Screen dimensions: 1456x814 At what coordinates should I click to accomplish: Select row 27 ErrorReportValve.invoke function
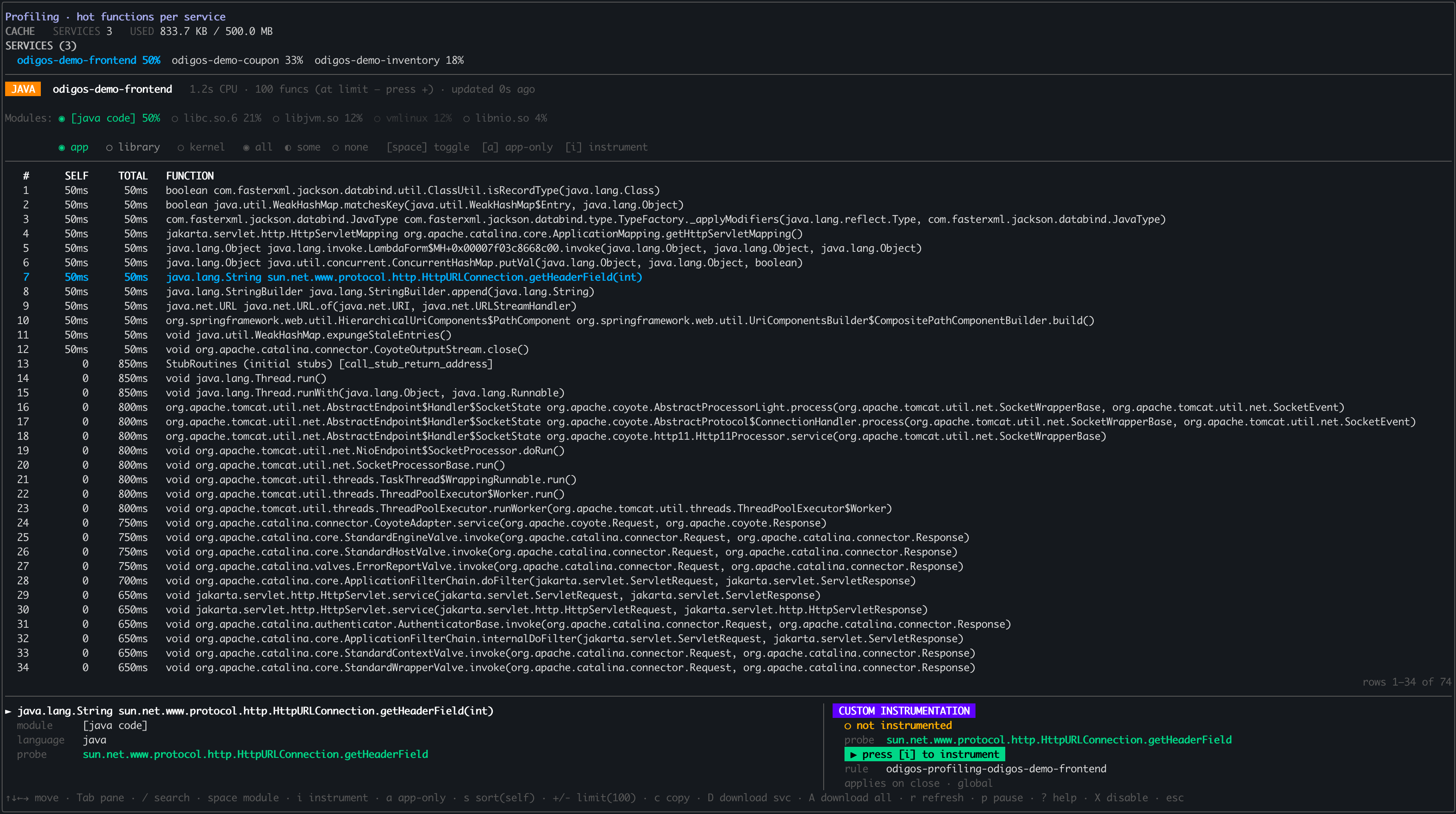(x=728, y=566)
